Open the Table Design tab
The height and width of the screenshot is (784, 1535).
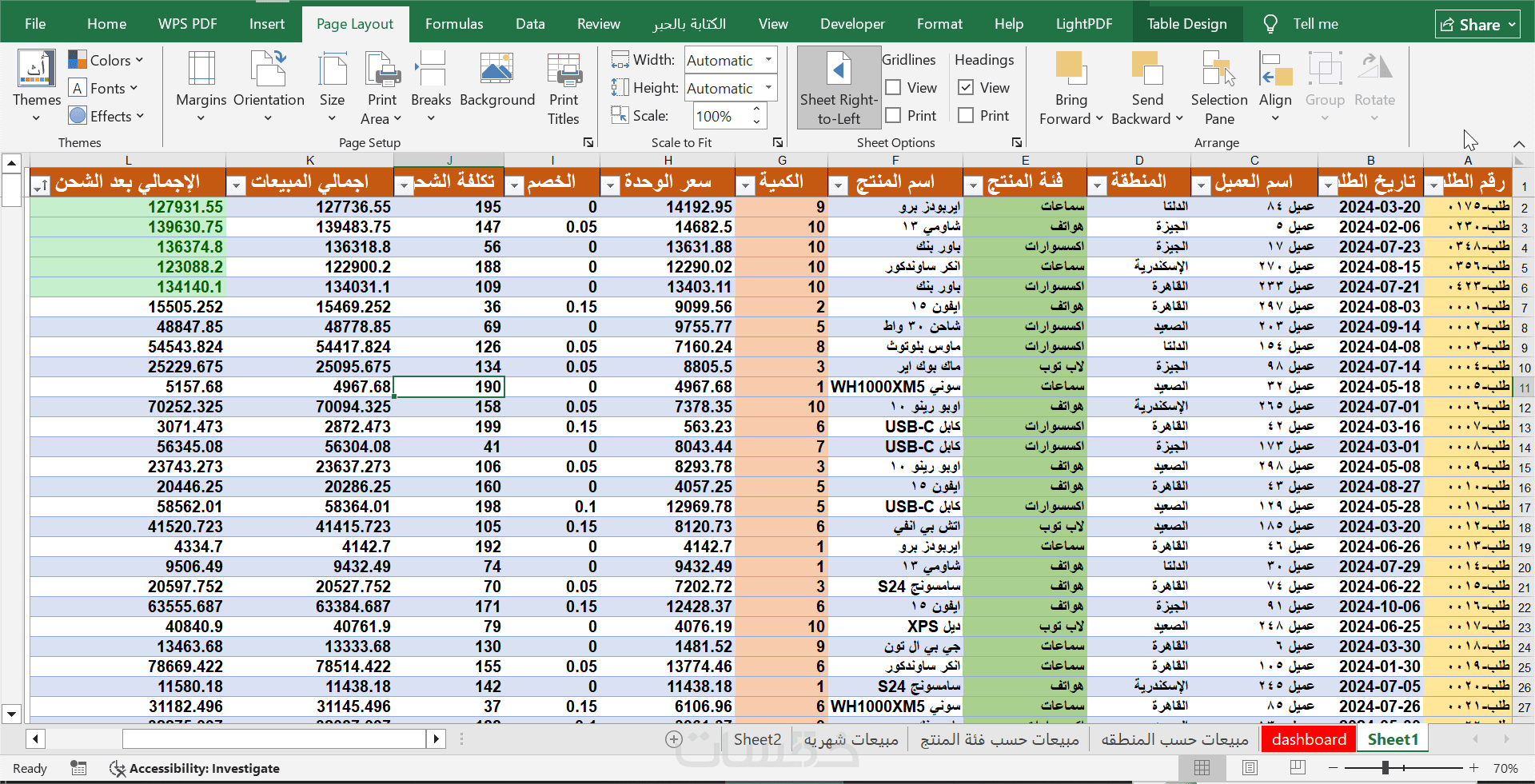(1187, 24)
